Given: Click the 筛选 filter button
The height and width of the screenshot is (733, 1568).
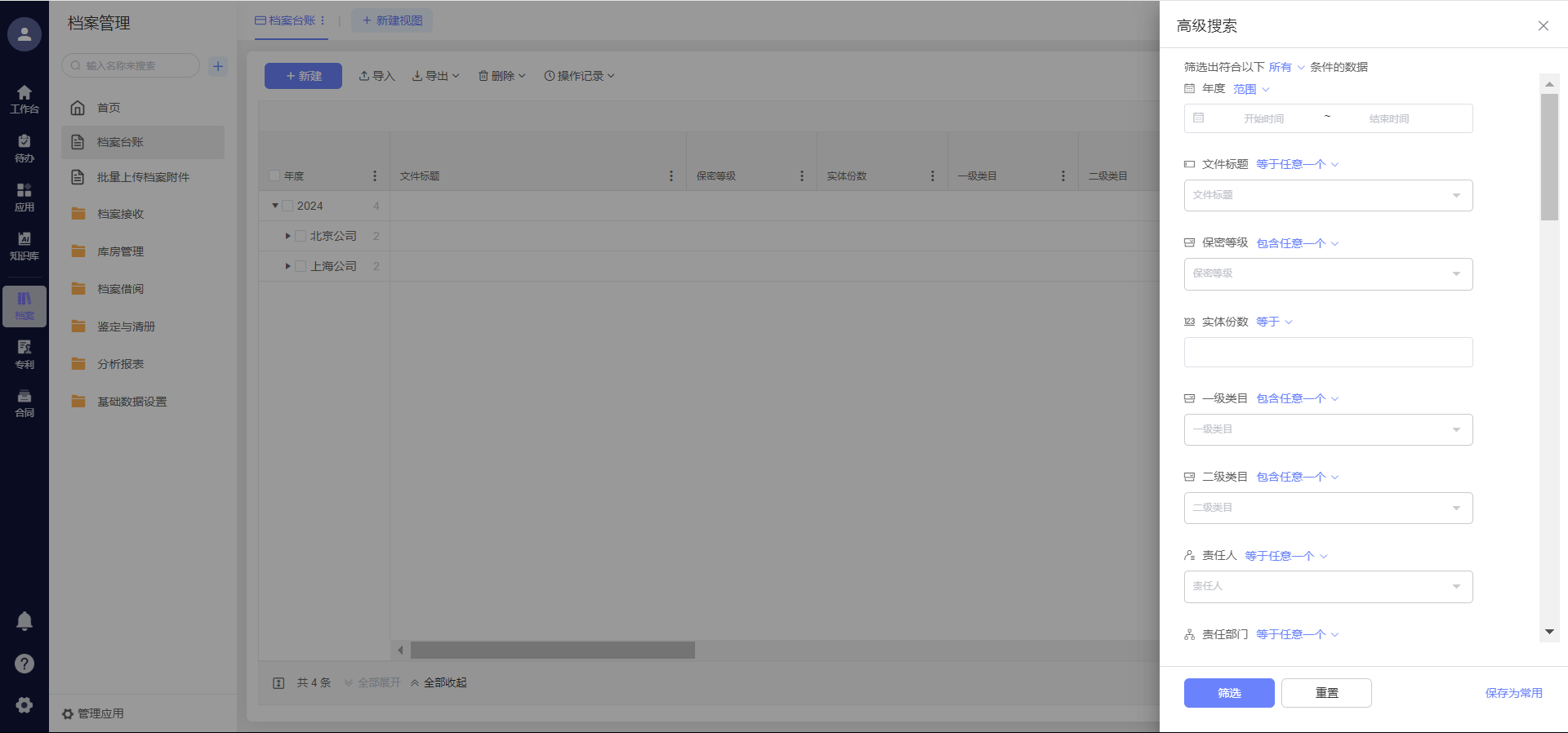Looking at the screenshot, I should click(x=1228, y=693).
